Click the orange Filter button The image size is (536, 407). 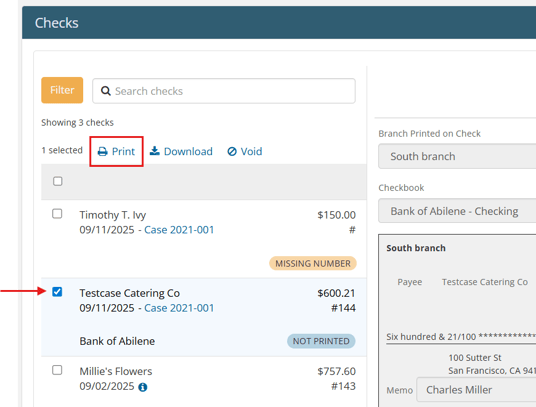(x=62, y=90)
